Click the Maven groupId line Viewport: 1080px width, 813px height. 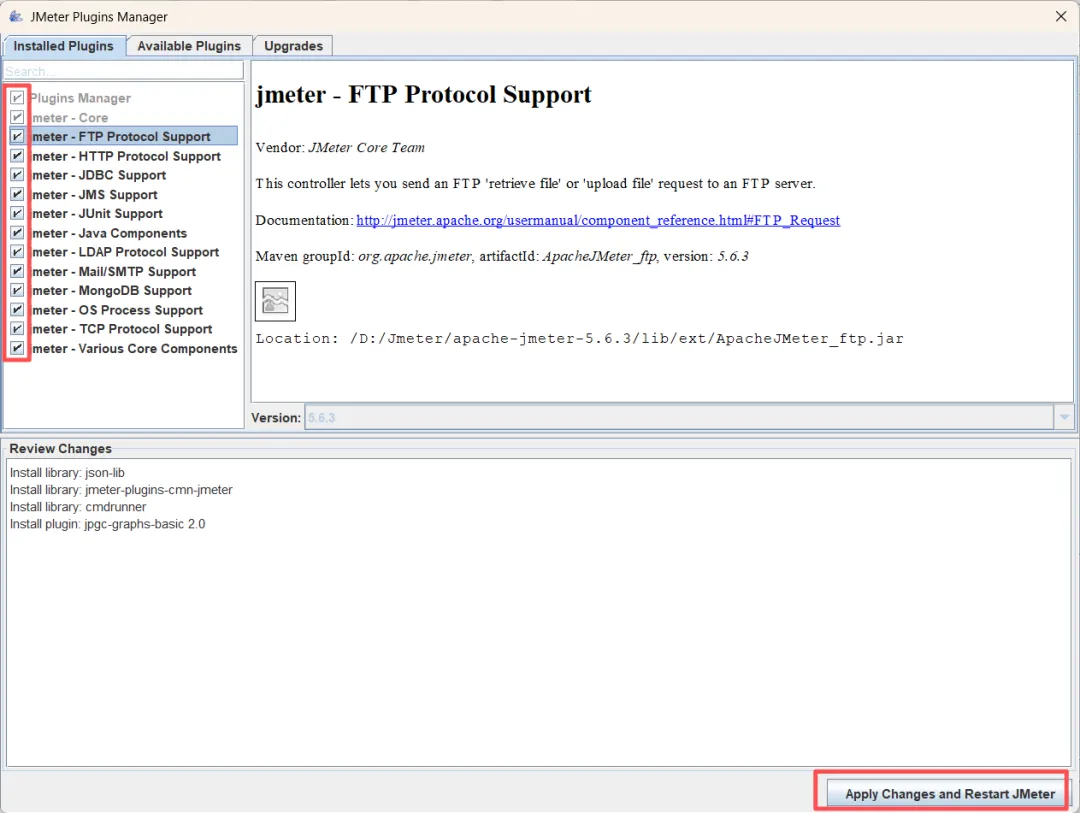point(502,256)
